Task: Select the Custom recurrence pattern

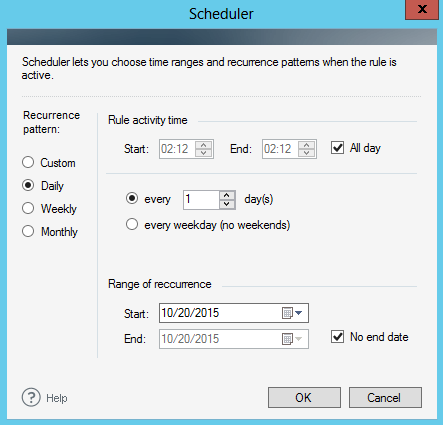Action: pos(28,162)
